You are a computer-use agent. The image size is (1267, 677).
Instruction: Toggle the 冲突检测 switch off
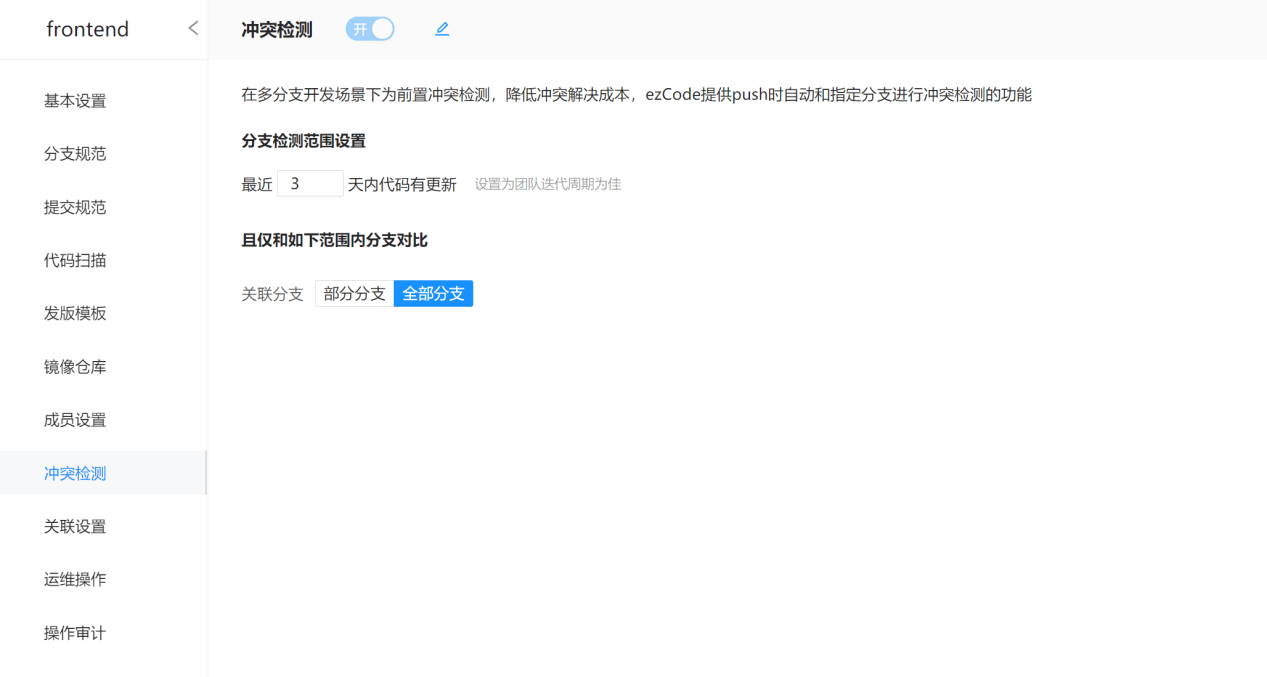(370, 30)
